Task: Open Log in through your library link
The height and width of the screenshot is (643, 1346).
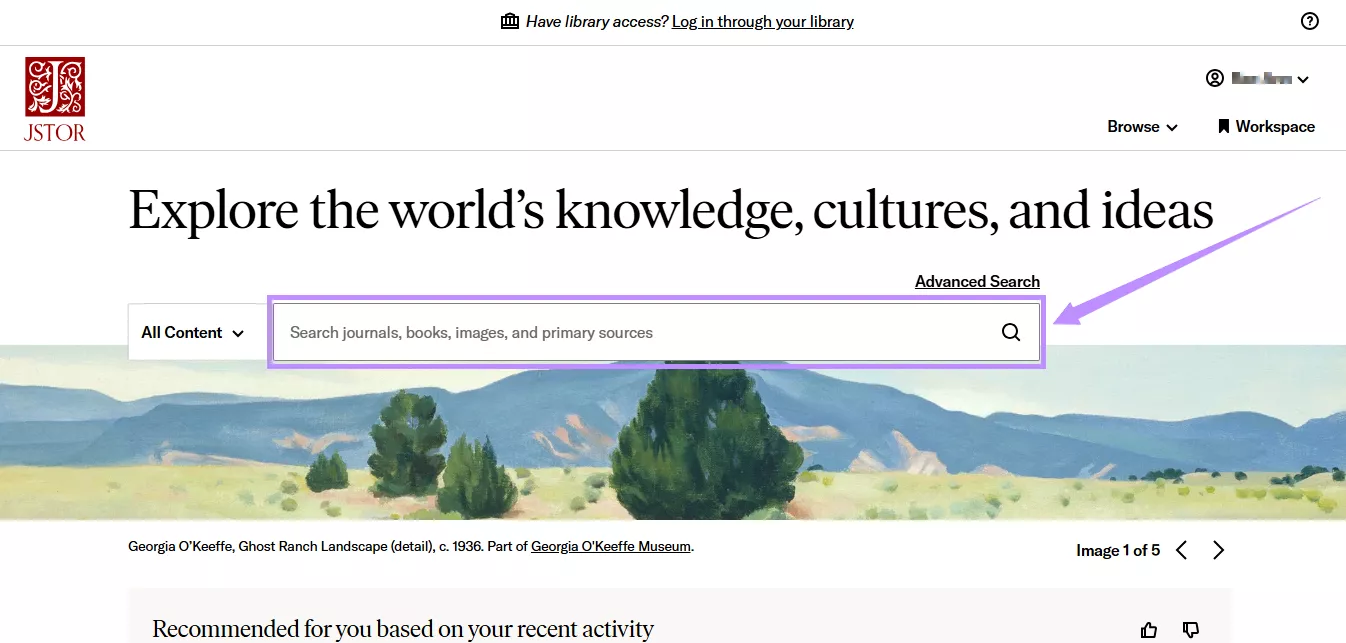Action: (762, 21)
